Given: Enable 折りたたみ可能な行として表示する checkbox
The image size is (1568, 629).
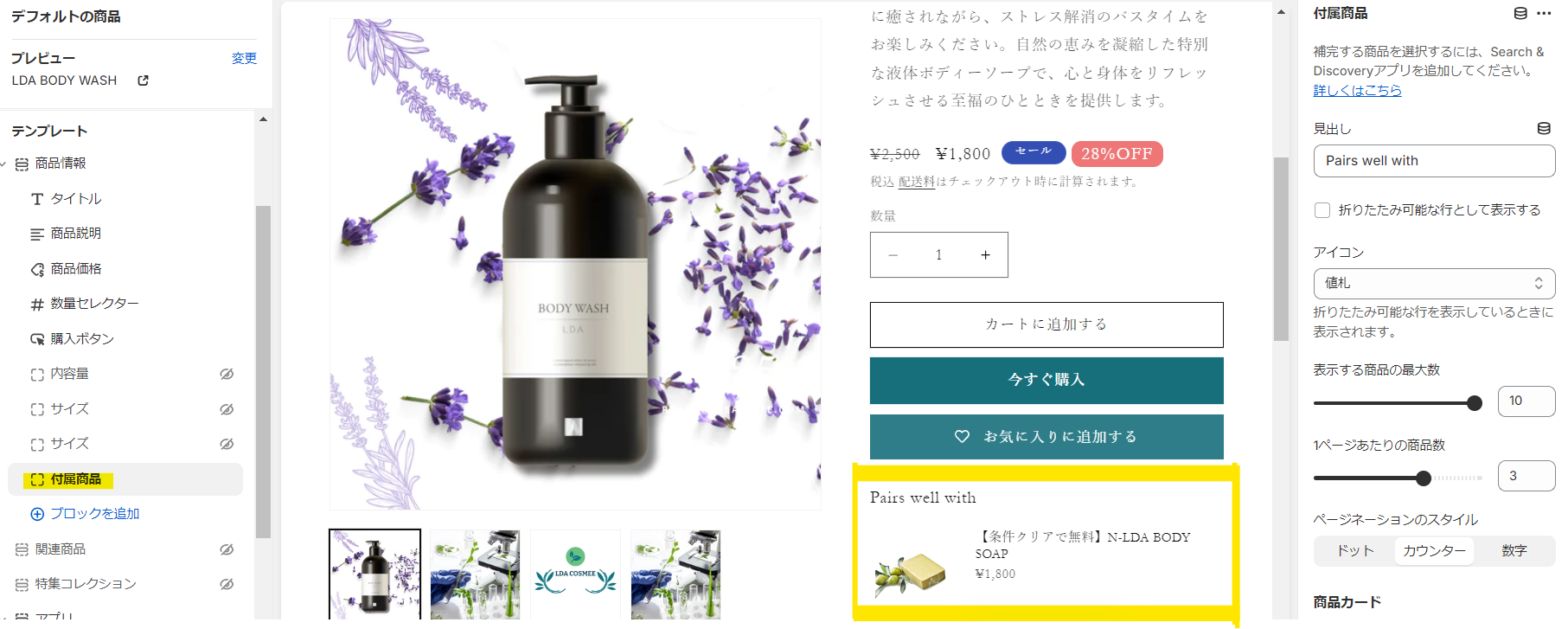Looking at the screenshot, I should point(1322,210).
